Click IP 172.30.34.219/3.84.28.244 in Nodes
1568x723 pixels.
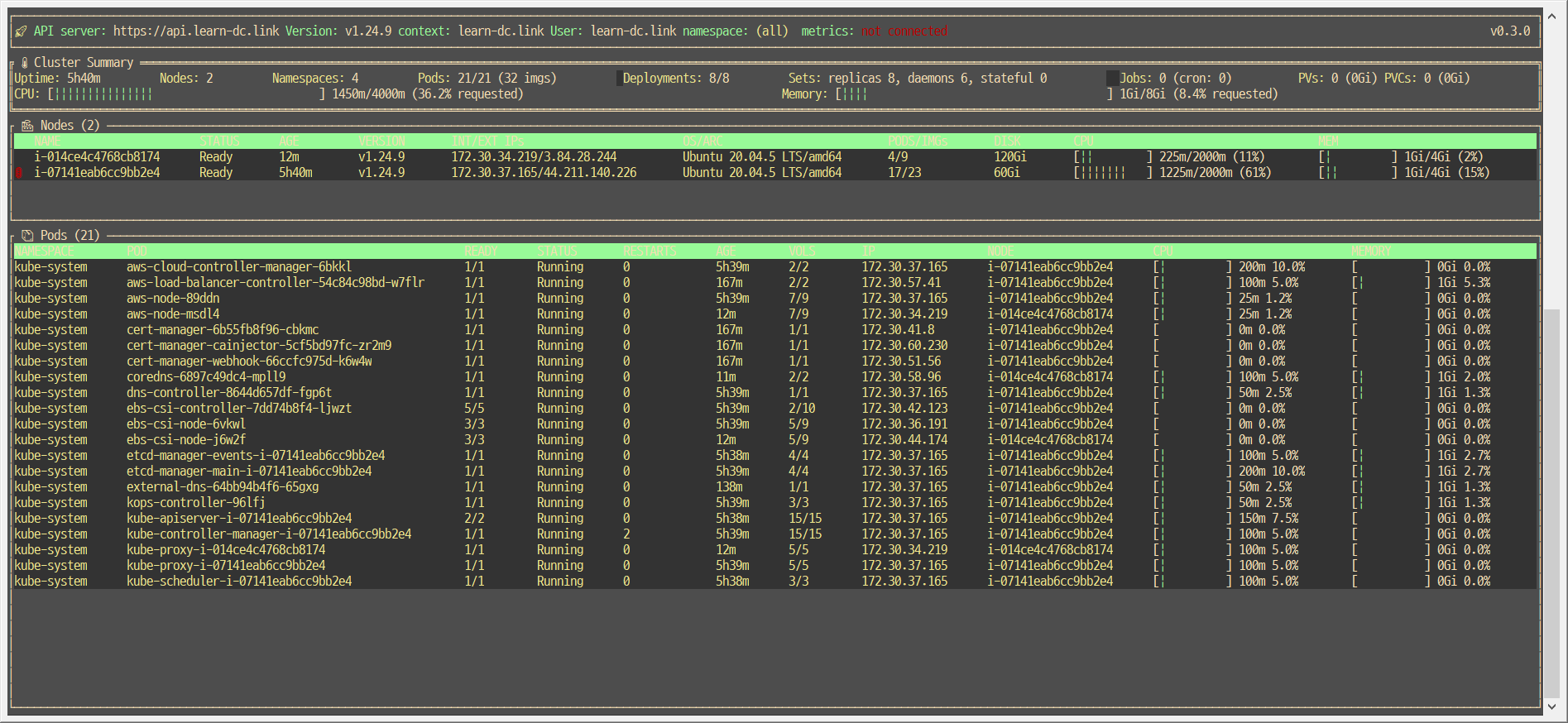(x=534, y=157)
